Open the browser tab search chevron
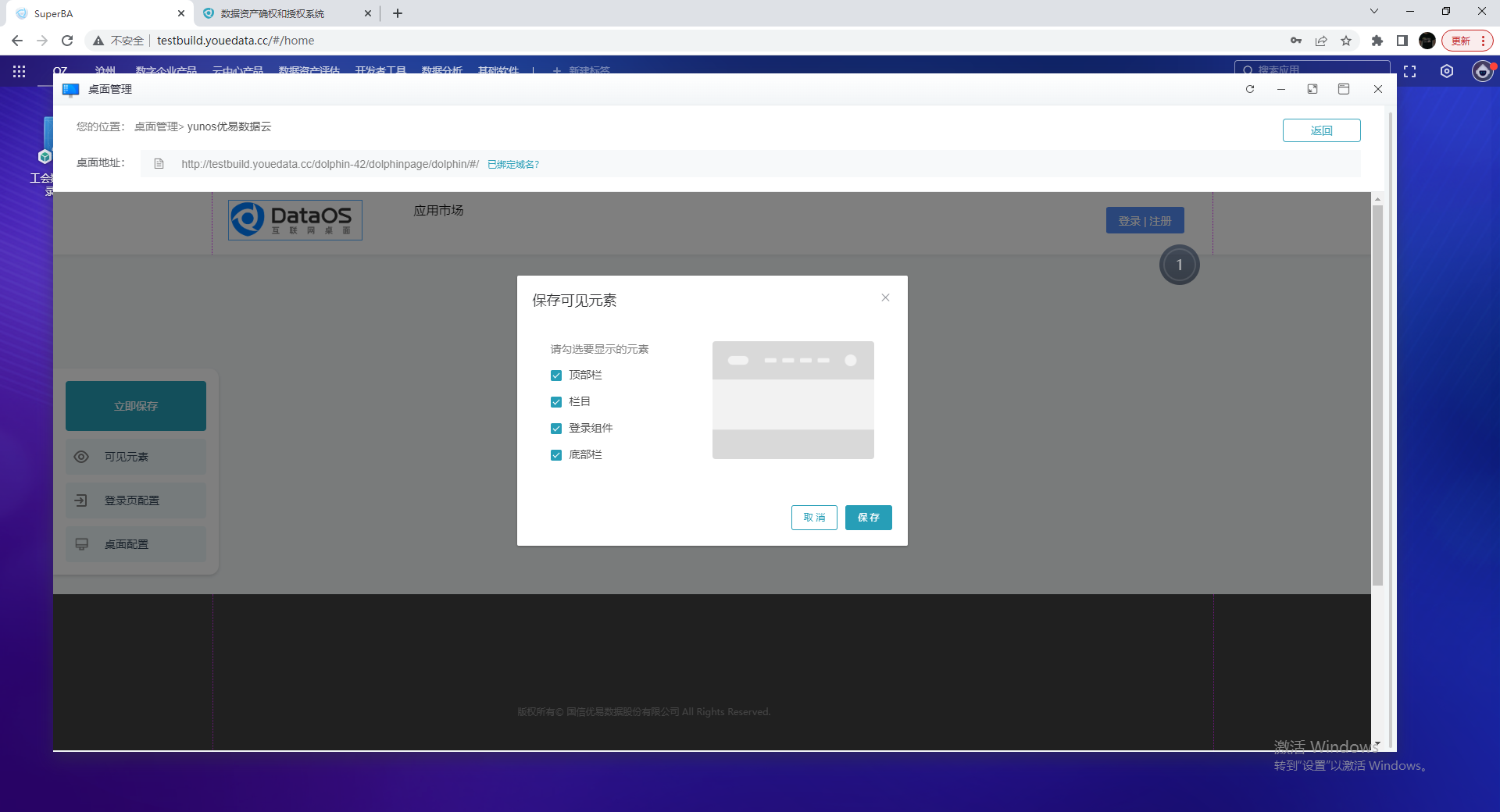The width and height of the screenshot is (1500, 812). [1374, 12]
